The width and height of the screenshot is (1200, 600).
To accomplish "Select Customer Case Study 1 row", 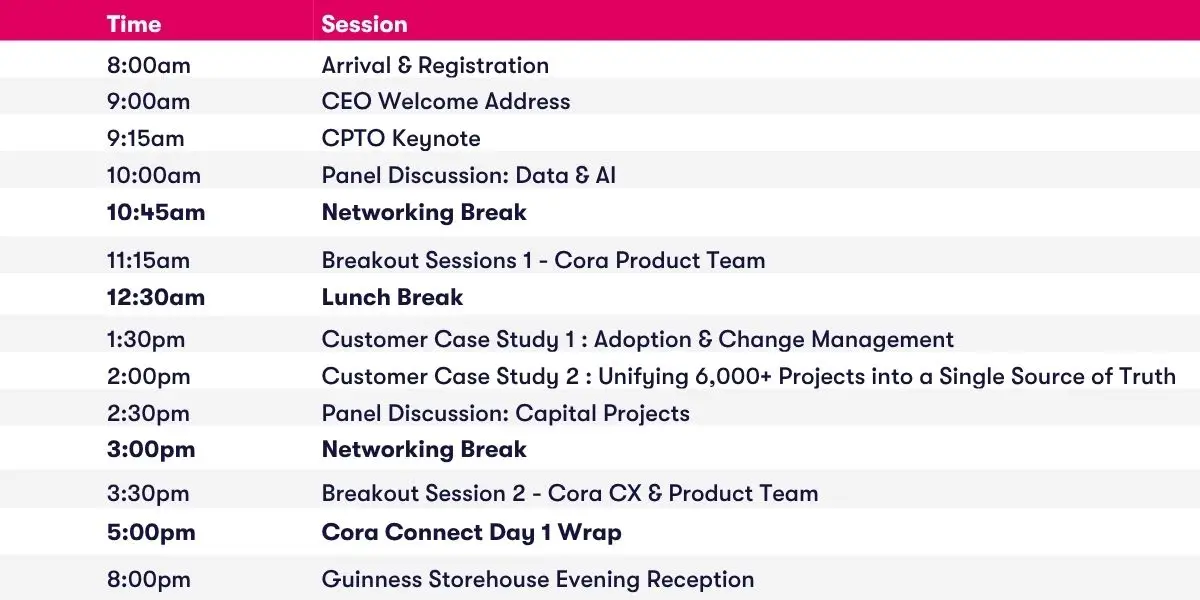I will pos(600,339).
